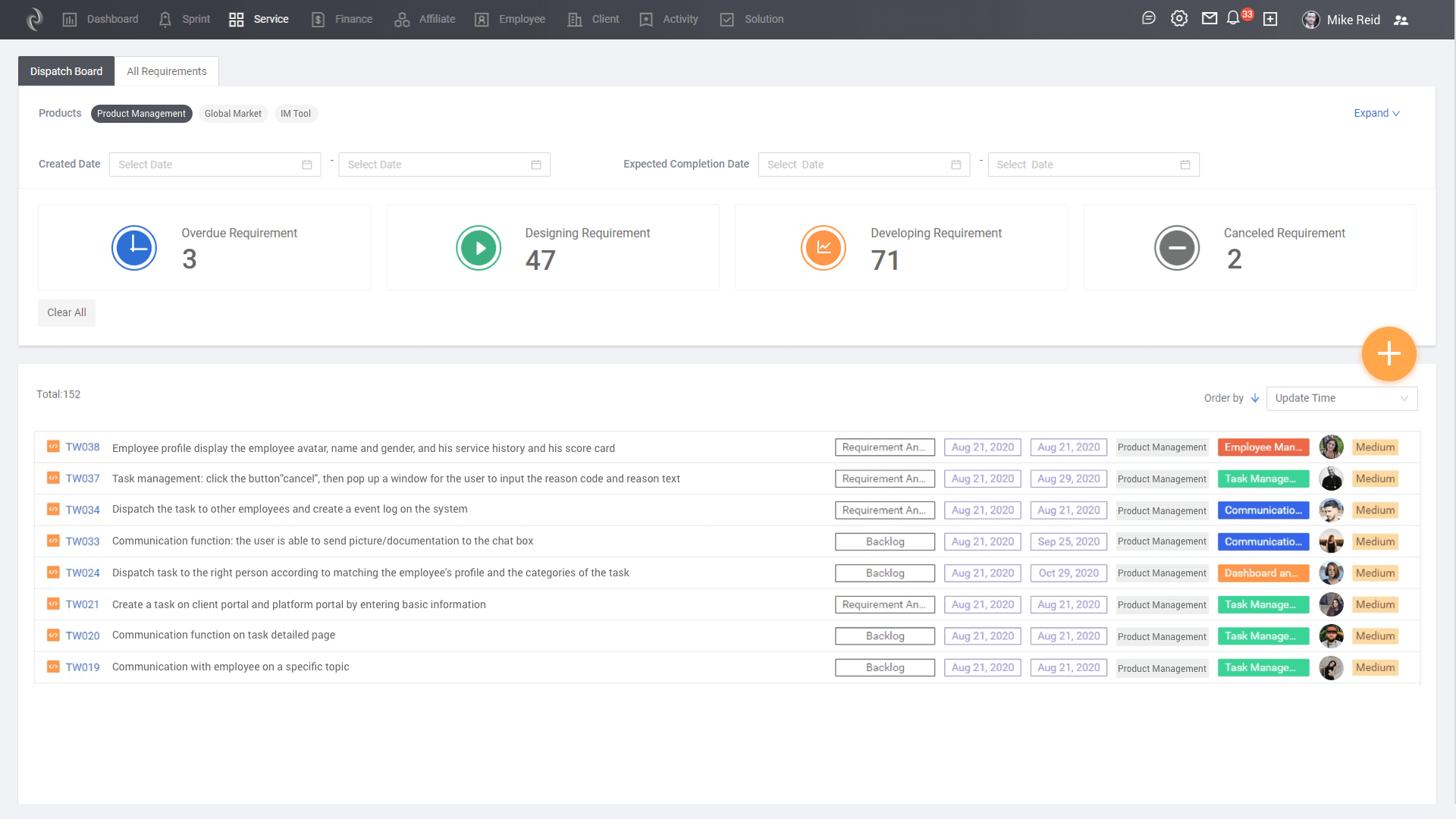The image size is (1456, 819).
Task: Open the settings gear icon
Action: click(1179, 18)
